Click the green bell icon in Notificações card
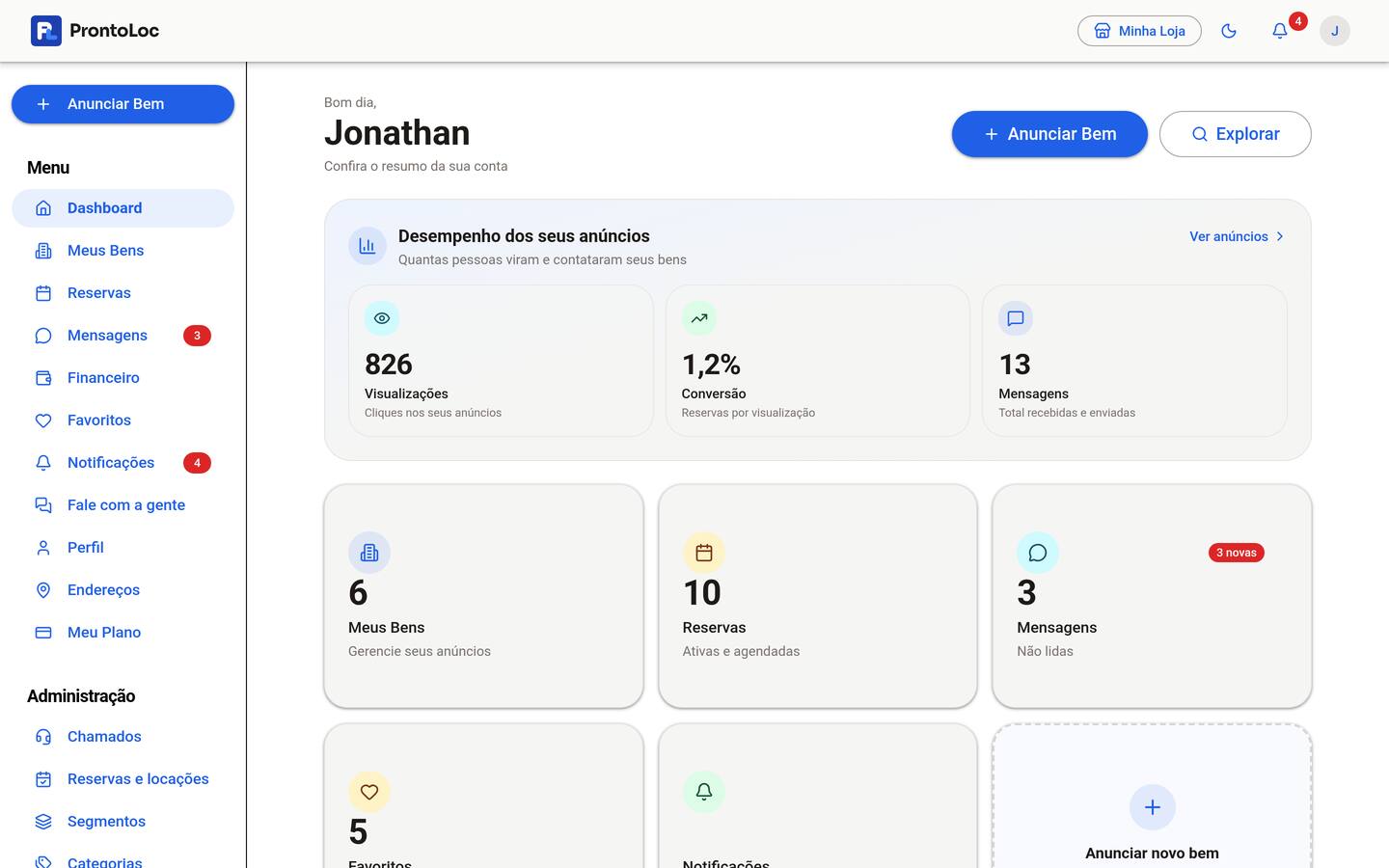Viewport: 1389px width, 868px height. click(x=704, y=792)
